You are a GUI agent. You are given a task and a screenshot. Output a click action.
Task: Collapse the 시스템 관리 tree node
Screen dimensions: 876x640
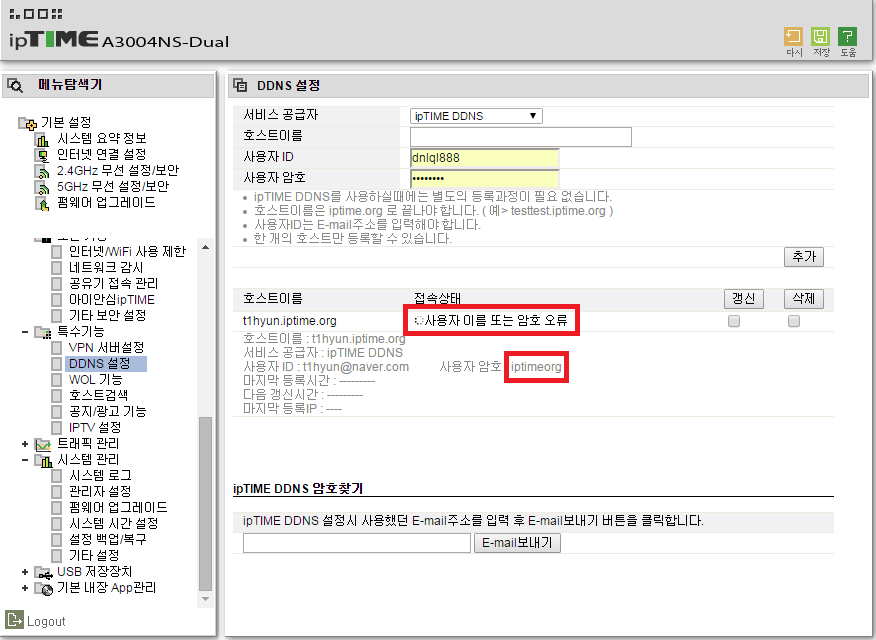coord(25,460)
